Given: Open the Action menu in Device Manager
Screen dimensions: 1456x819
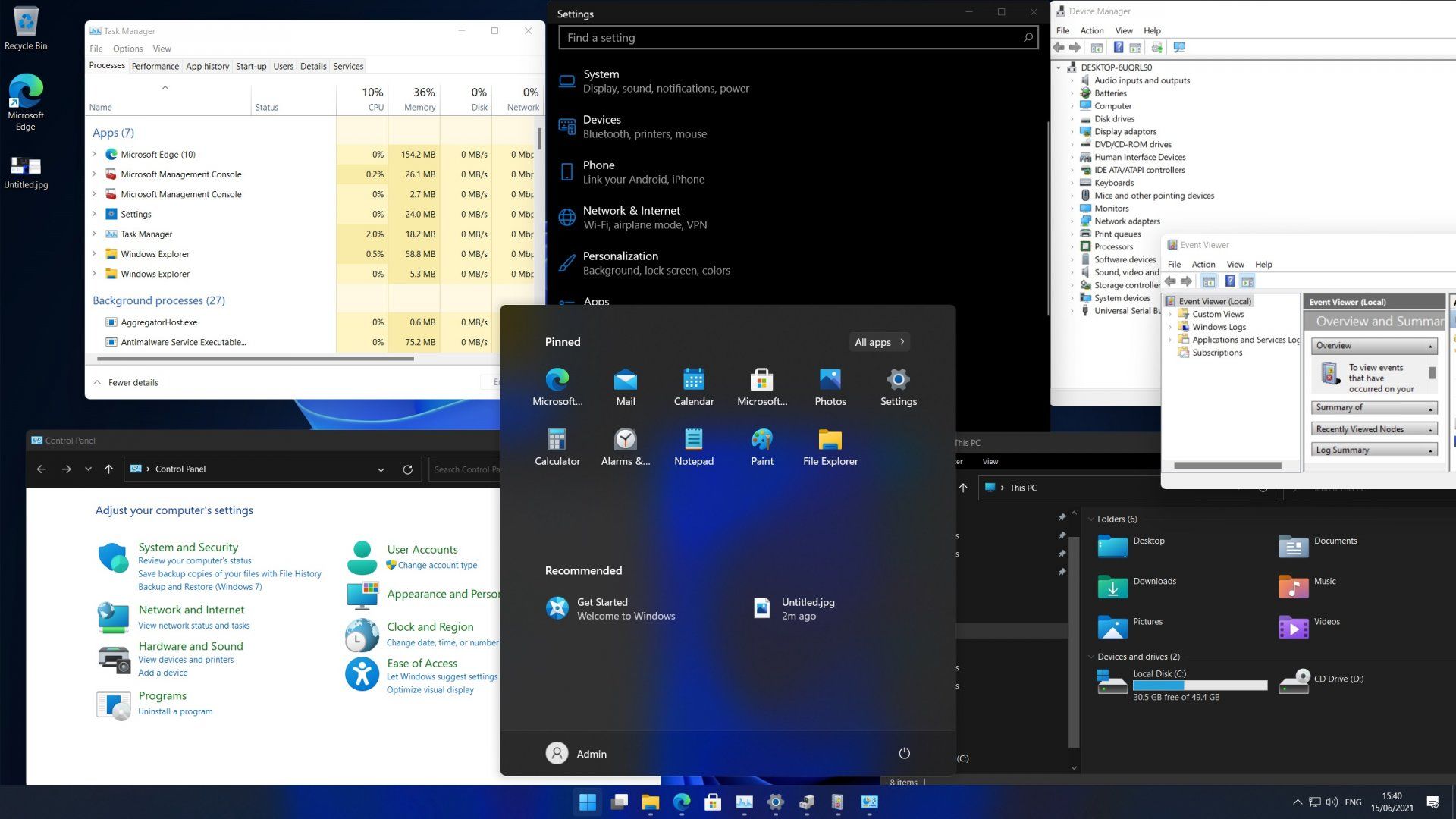Looking at the screenshot, I should pos(1091,30).
